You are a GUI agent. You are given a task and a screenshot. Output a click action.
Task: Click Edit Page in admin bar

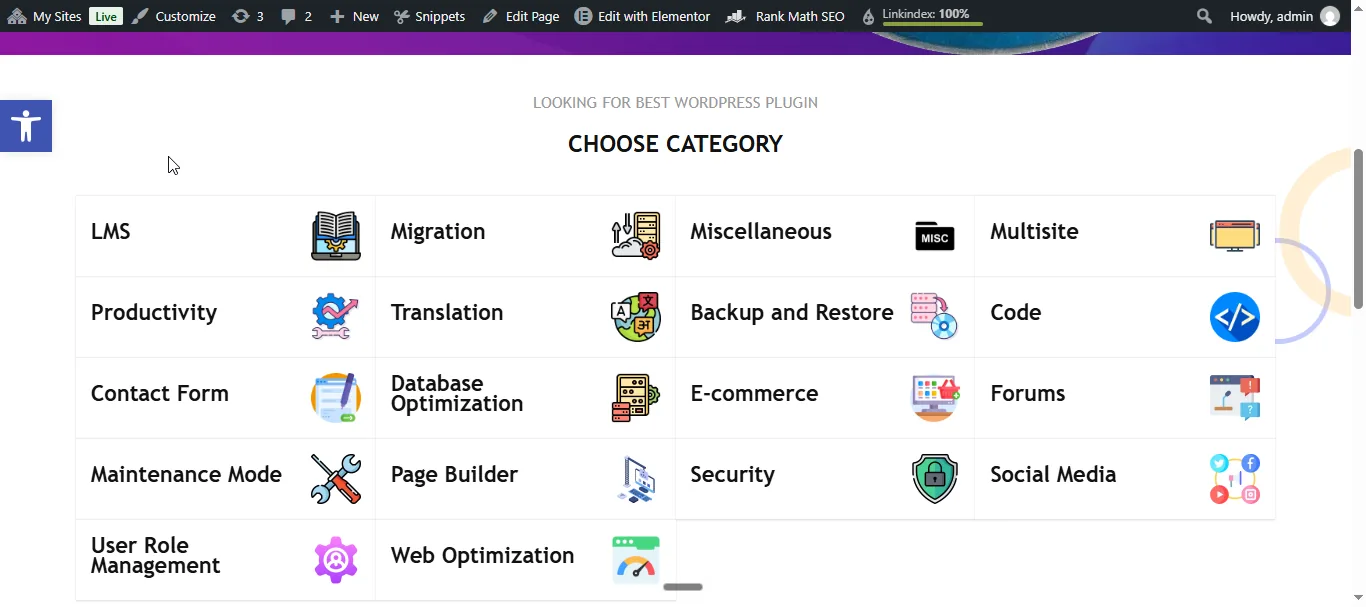pos(520,16)
